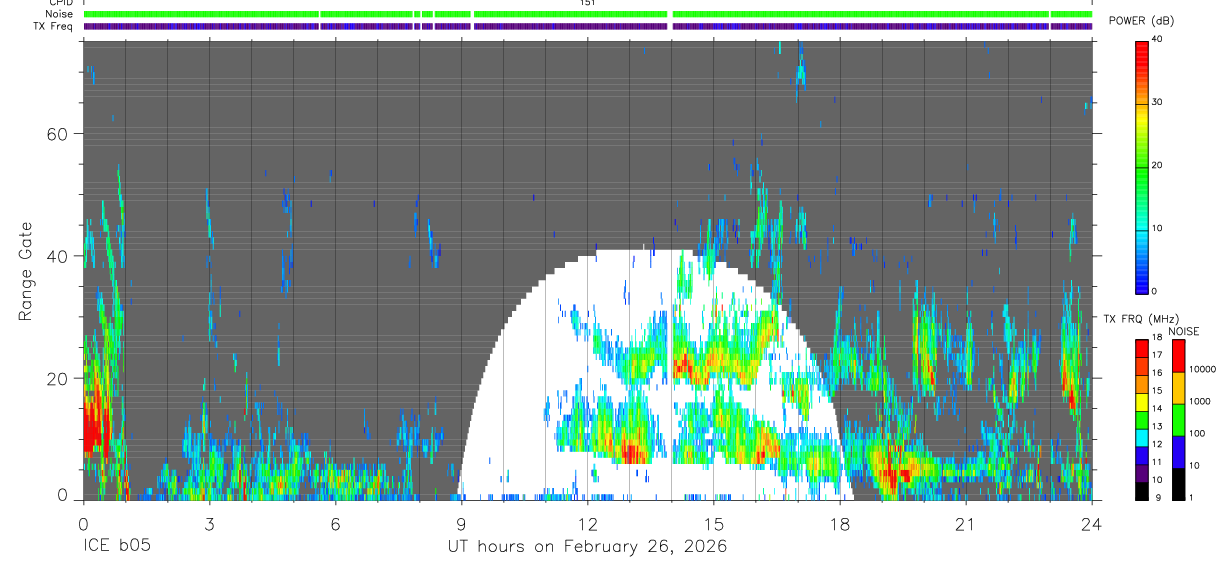Click the 'Noise' row label at top left

(60, 14)
